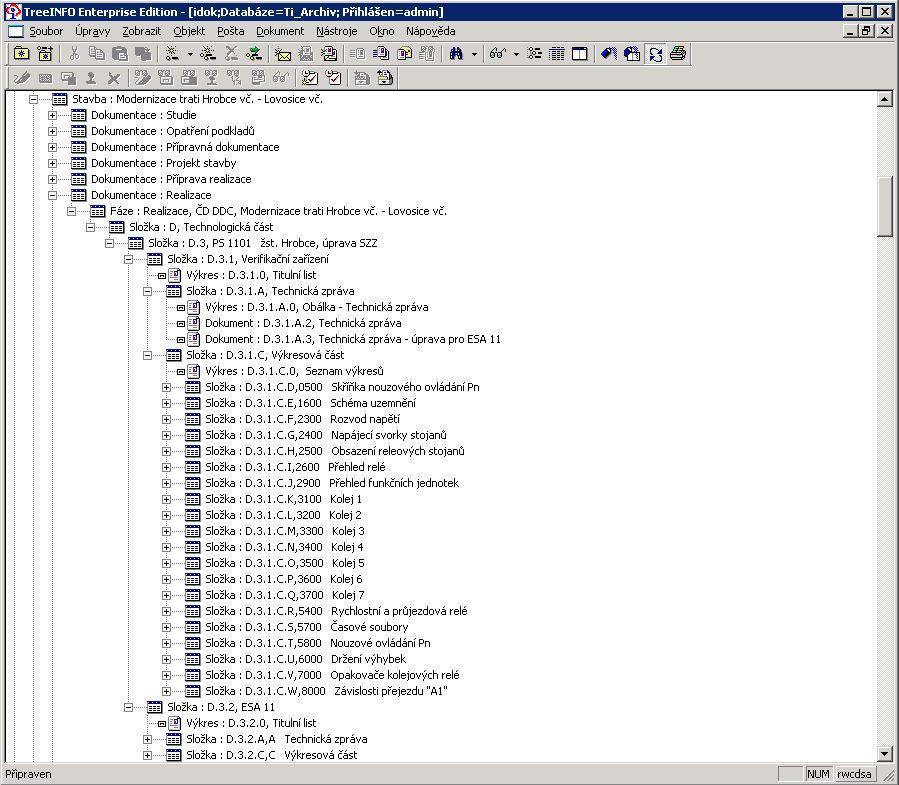The width and height of the screenshot is (899, 785).
Task: Click the glasses view icon
Action: 498,54
